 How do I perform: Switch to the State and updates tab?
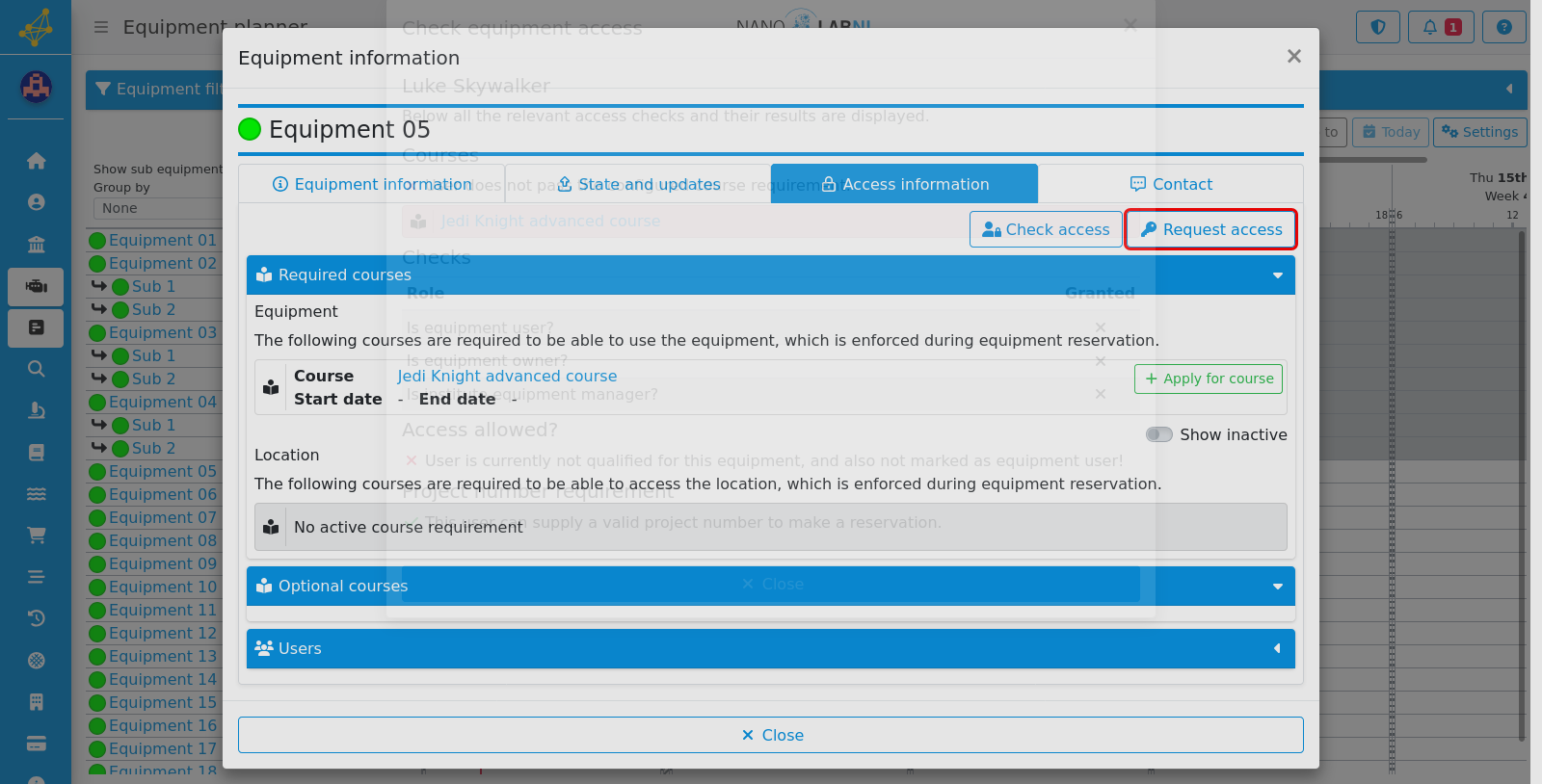point(639,184)
